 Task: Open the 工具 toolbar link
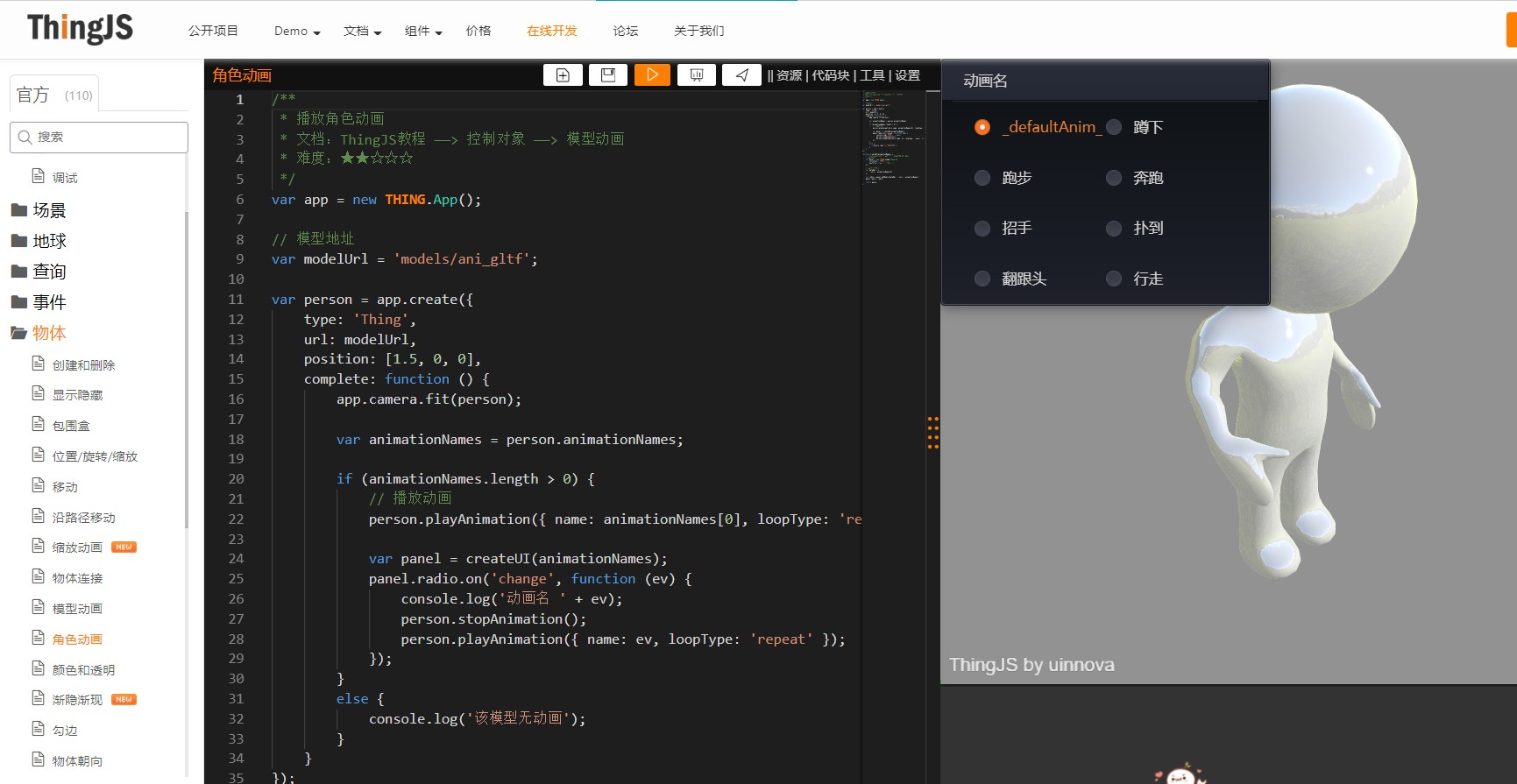[872, 75]
